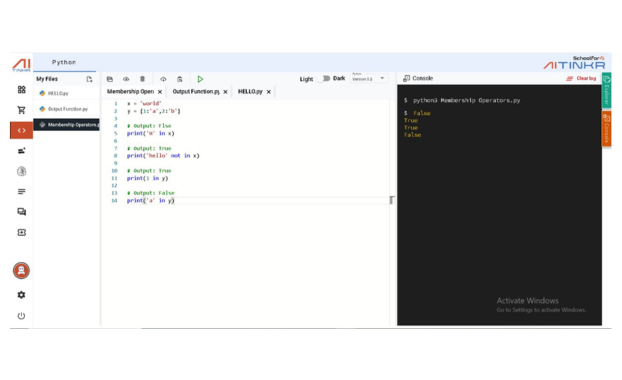Click code line print('hello' not in x)

163,156
